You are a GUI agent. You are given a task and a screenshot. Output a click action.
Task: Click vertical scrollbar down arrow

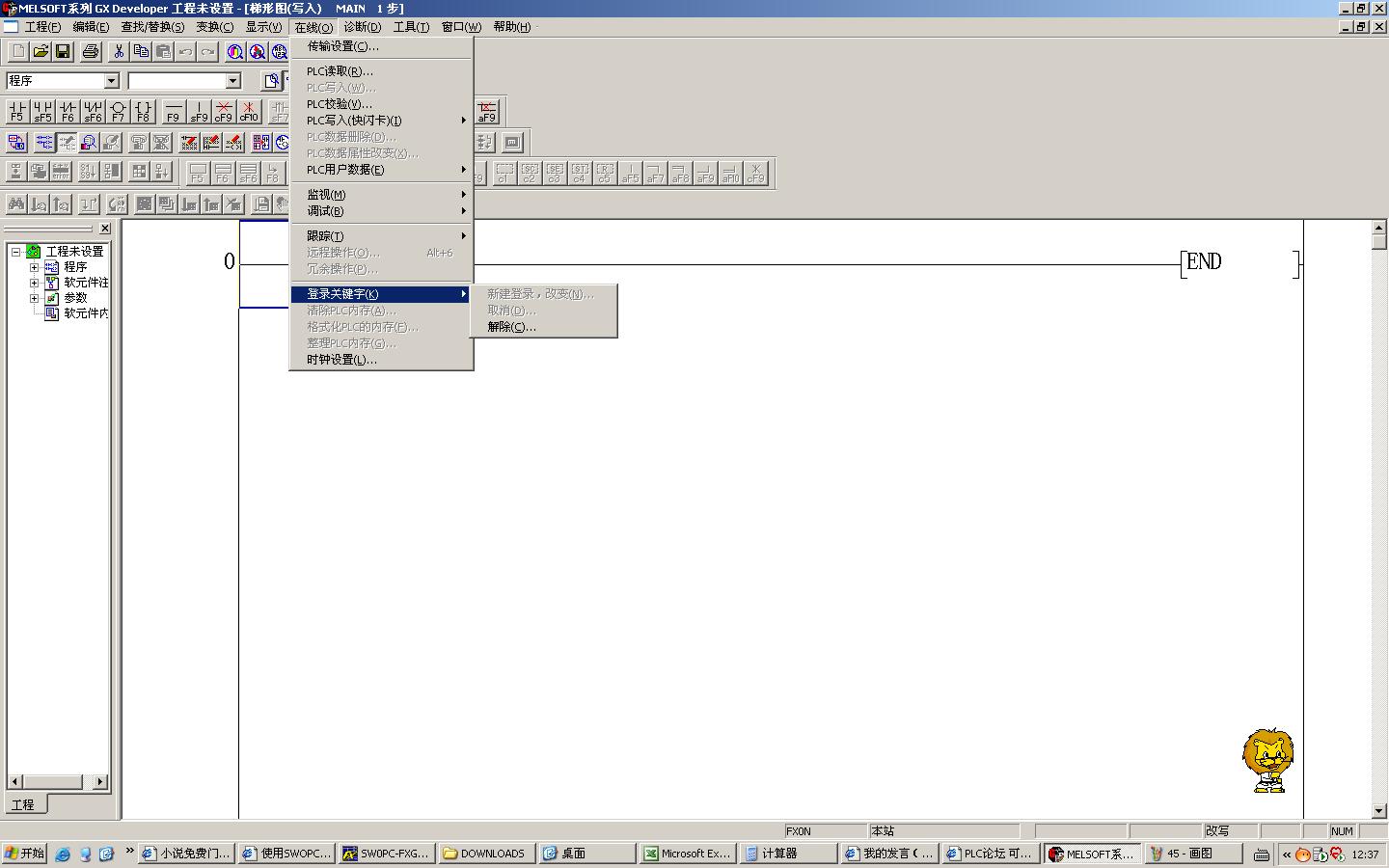click(x=1378, y=811)
